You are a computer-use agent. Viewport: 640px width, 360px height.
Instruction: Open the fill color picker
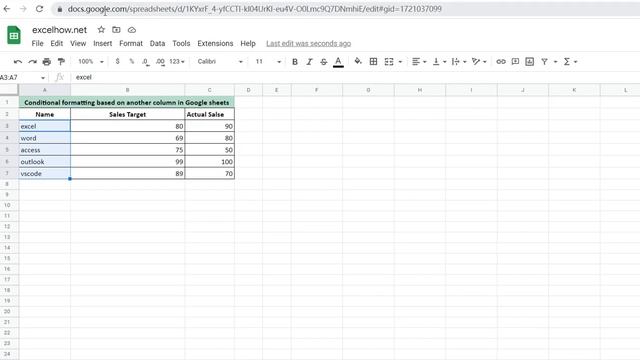point(358,62)
